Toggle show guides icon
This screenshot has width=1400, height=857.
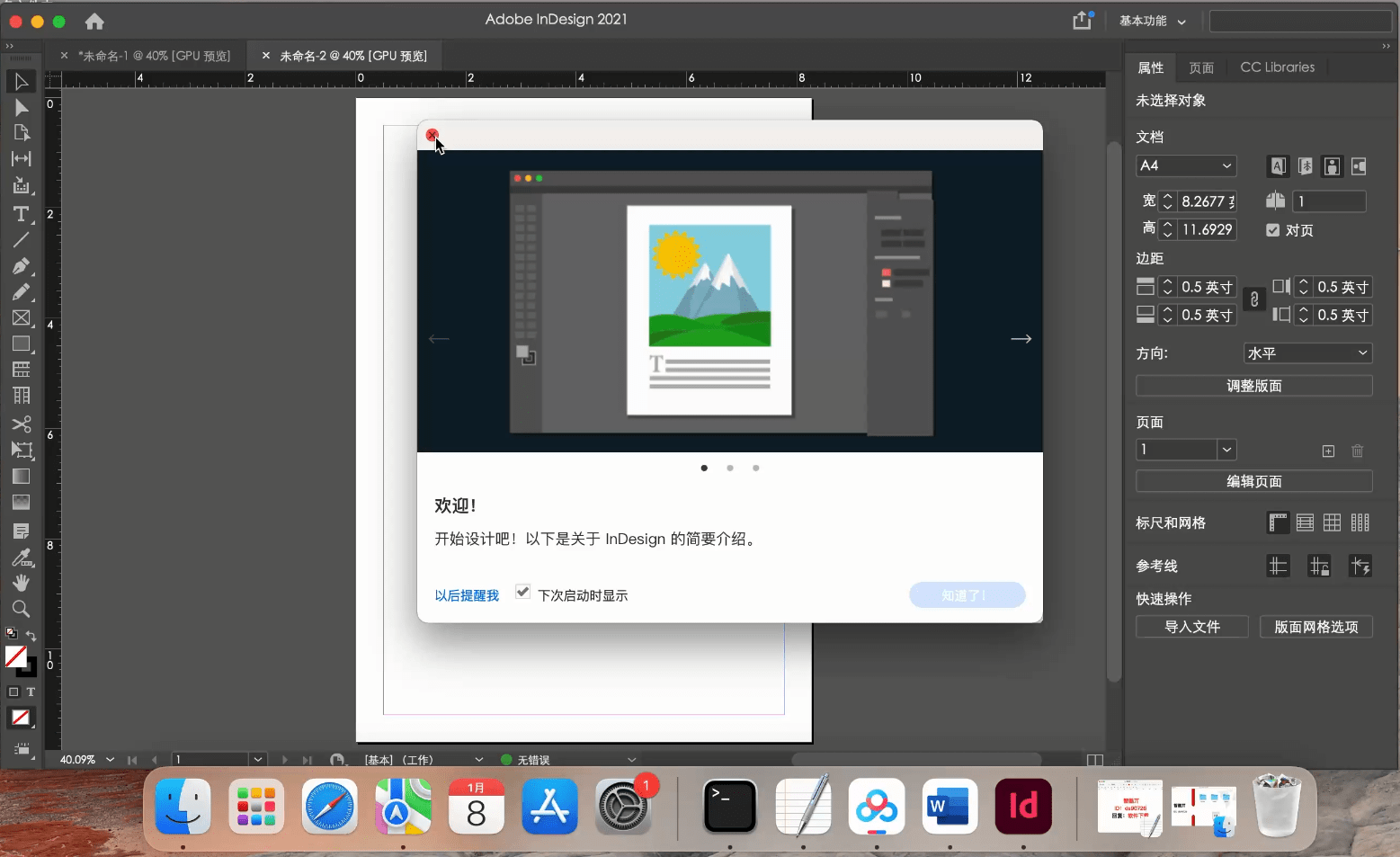(x=1278, y=566)
